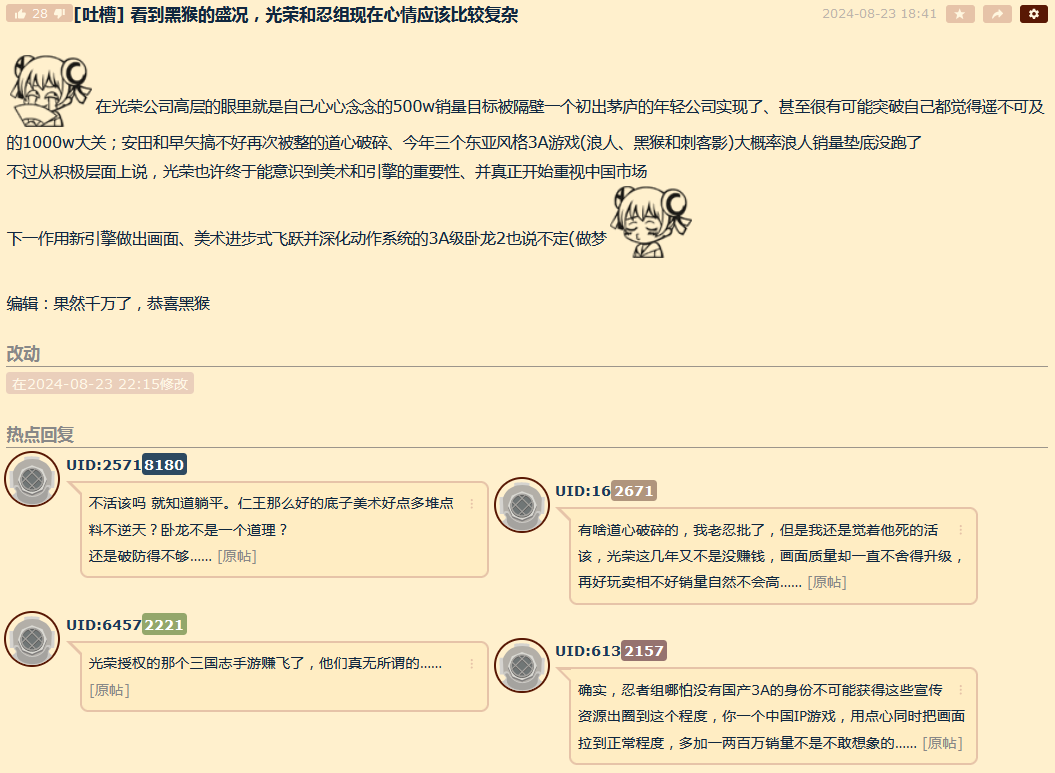Viewport: 1055px width, 773px height.
Task: Click avatar of user UID:613
Action: [522, 665]
